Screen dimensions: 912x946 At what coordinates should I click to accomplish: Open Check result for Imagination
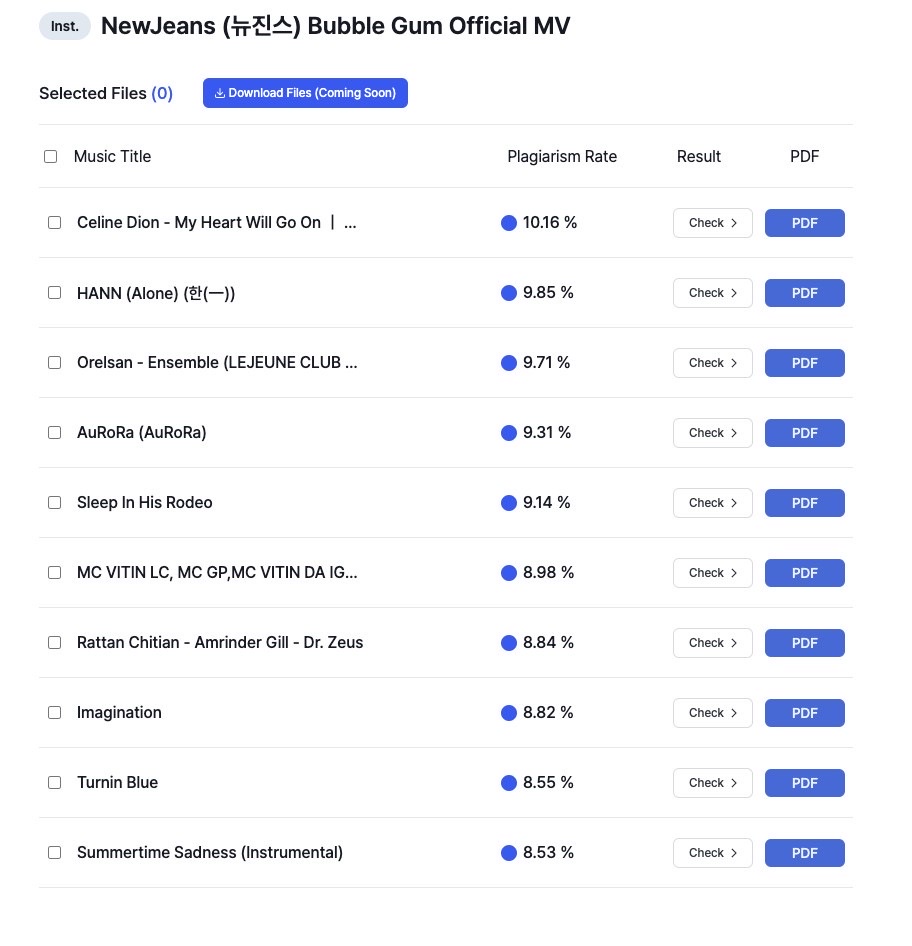click(712, 713)
